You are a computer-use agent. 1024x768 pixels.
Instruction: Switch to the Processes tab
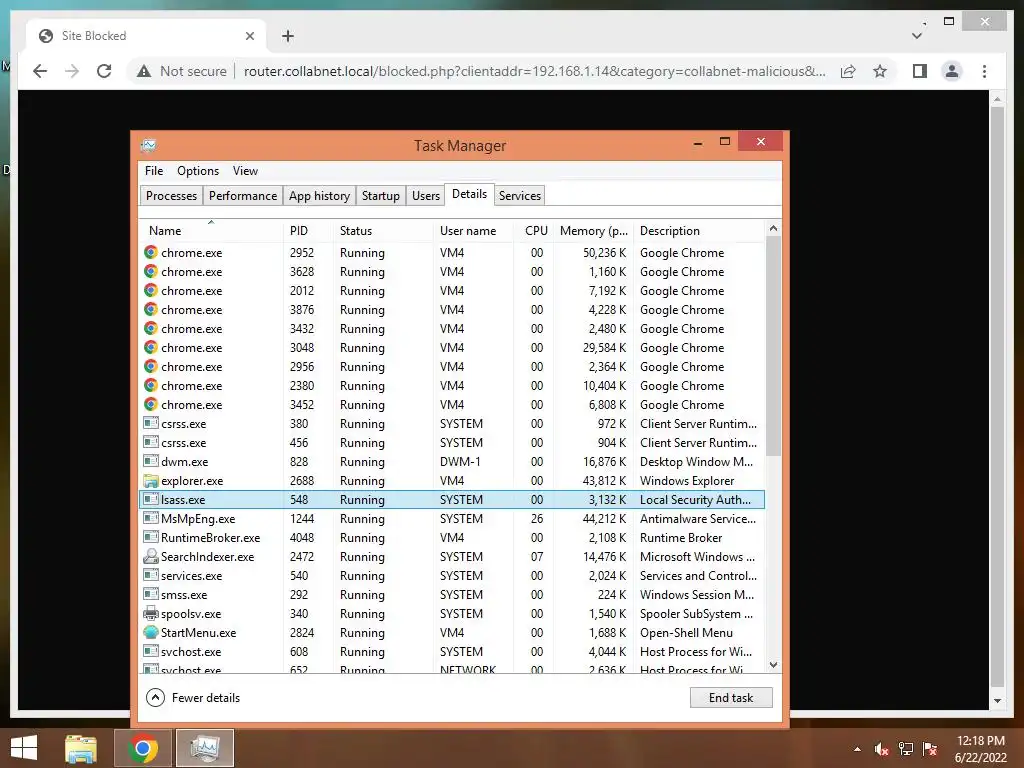[171, 195]
